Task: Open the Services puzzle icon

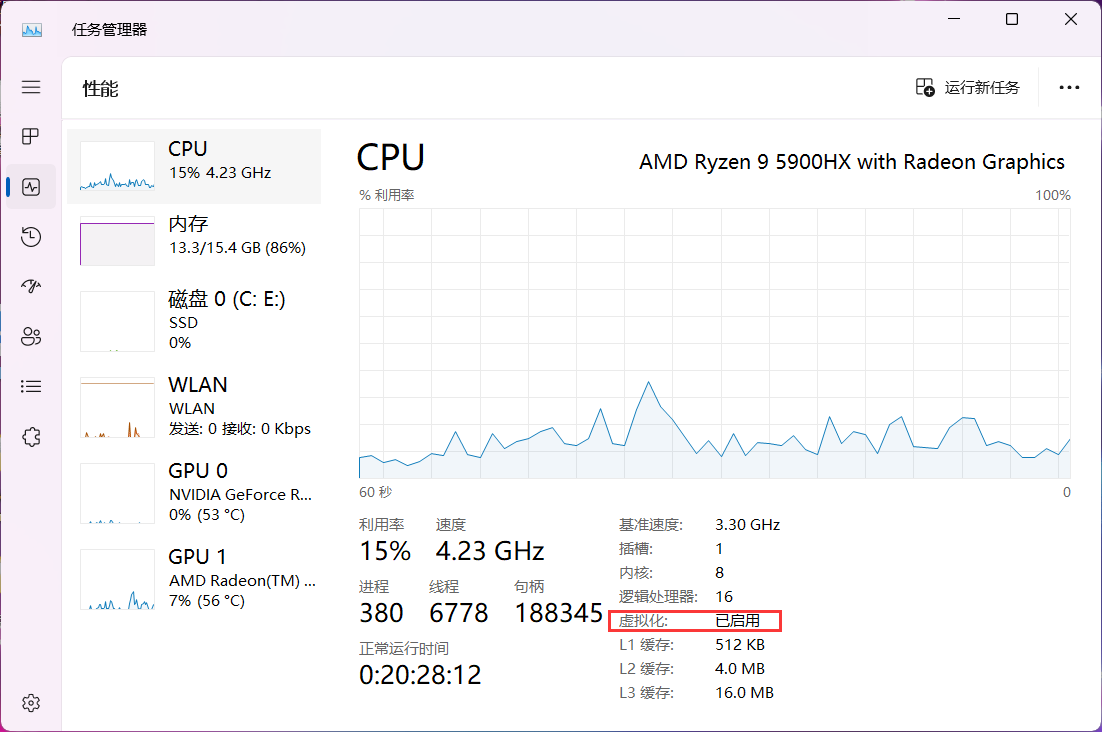Action: (x=31, y=437)
